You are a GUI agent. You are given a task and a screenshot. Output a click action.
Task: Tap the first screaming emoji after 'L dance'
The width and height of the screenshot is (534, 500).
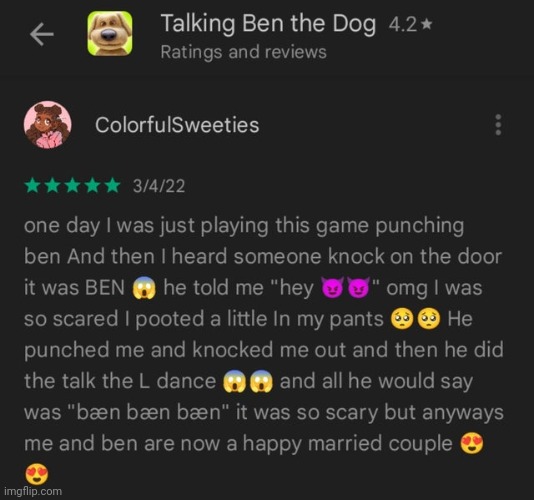pos(234,382)
